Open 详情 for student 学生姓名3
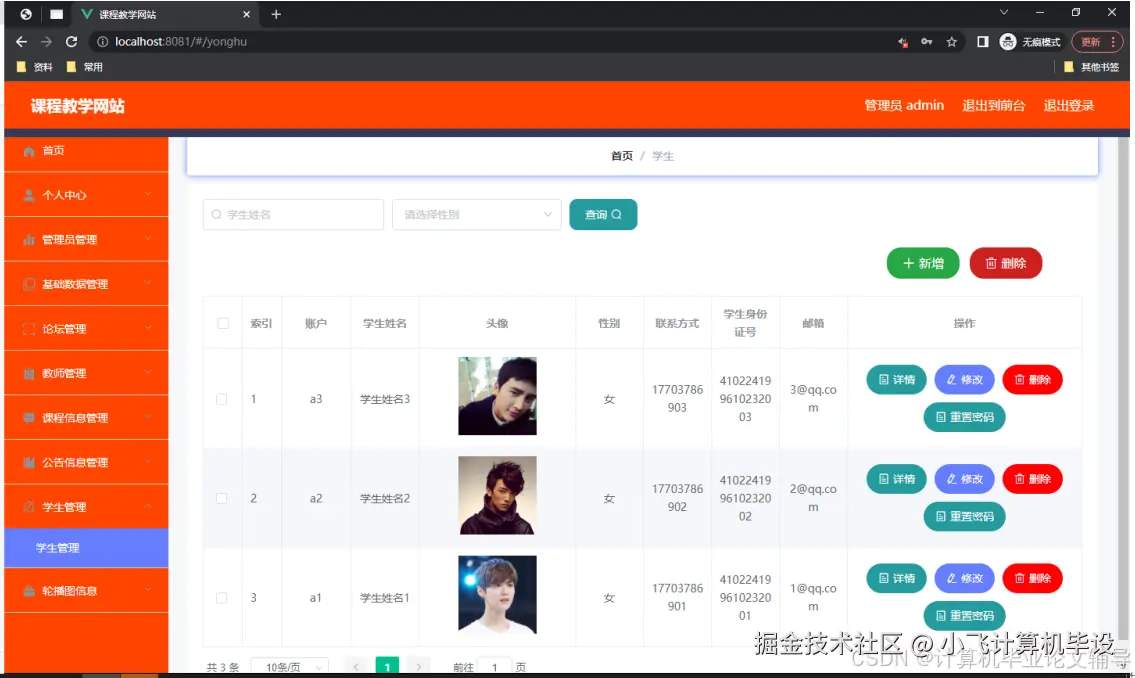Viewport: 1135px width, 678px height. (896, 380)
